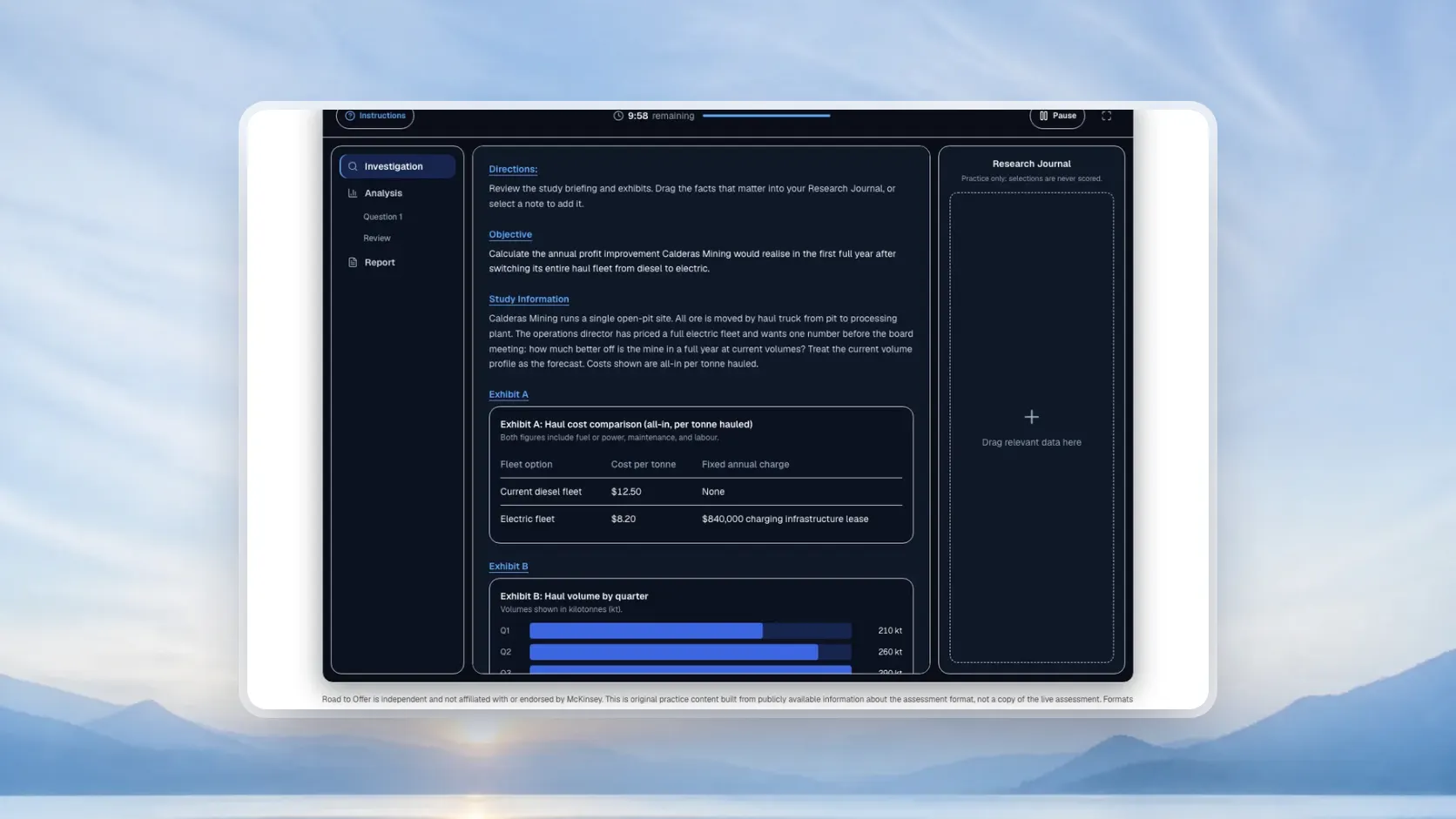The width and height of the screenshot is (1456, 819).
Task: Click the Report document icon
Action: (x=353, y=263)
